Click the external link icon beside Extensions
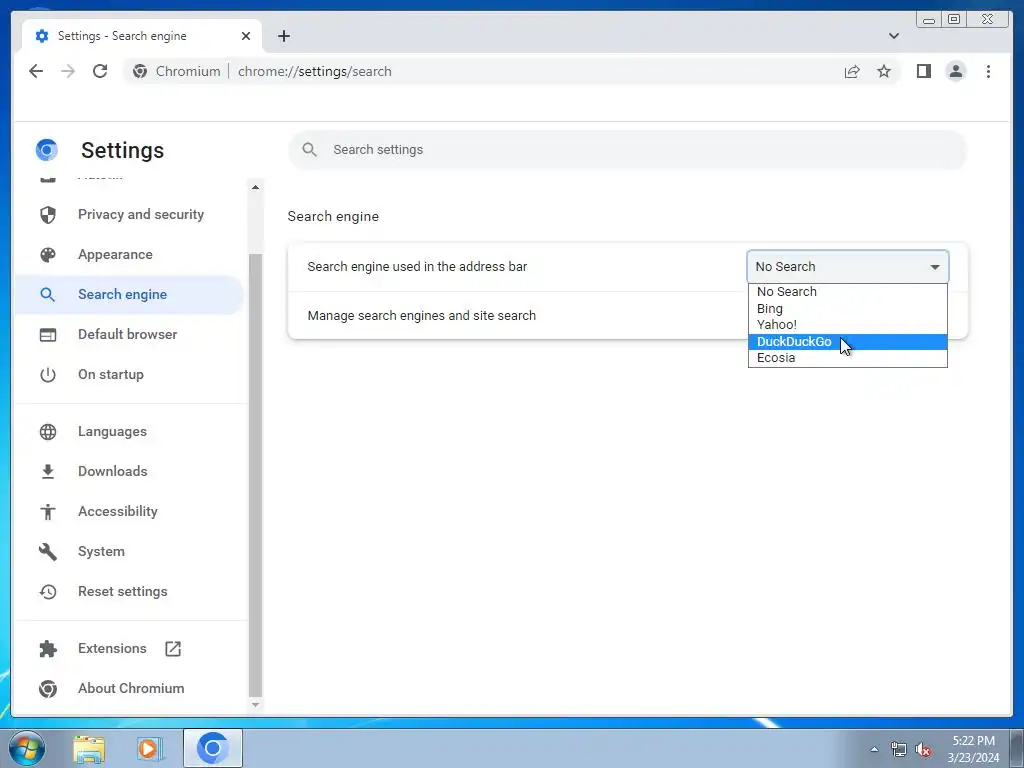 click(x=173, y=648)
